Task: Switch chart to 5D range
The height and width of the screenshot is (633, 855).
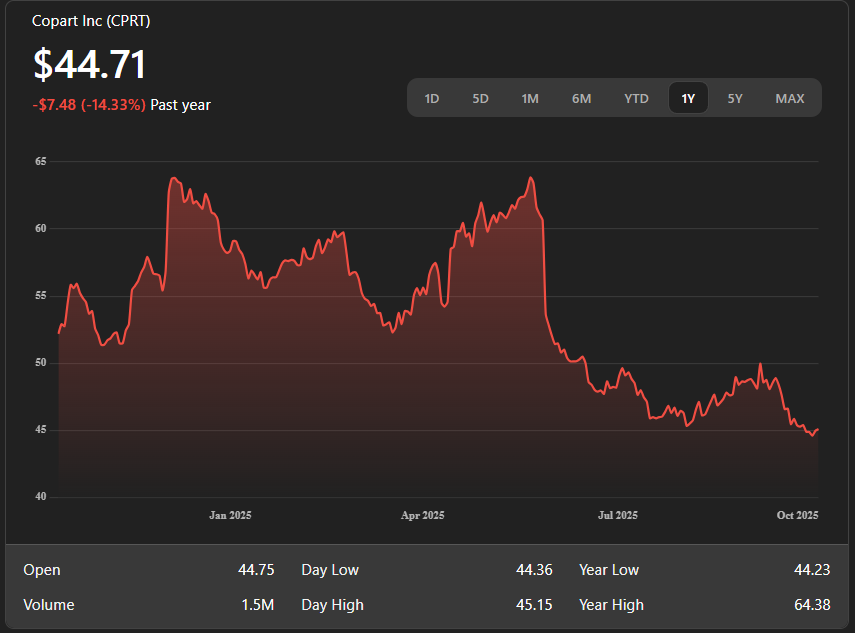Action: pyautogui.click(x=480, y=98)
